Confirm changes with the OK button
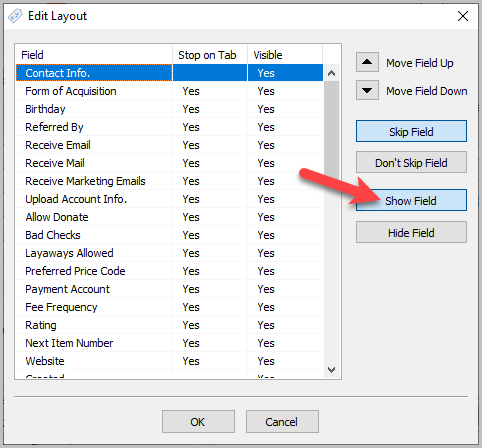 click(x=198, y=422)
